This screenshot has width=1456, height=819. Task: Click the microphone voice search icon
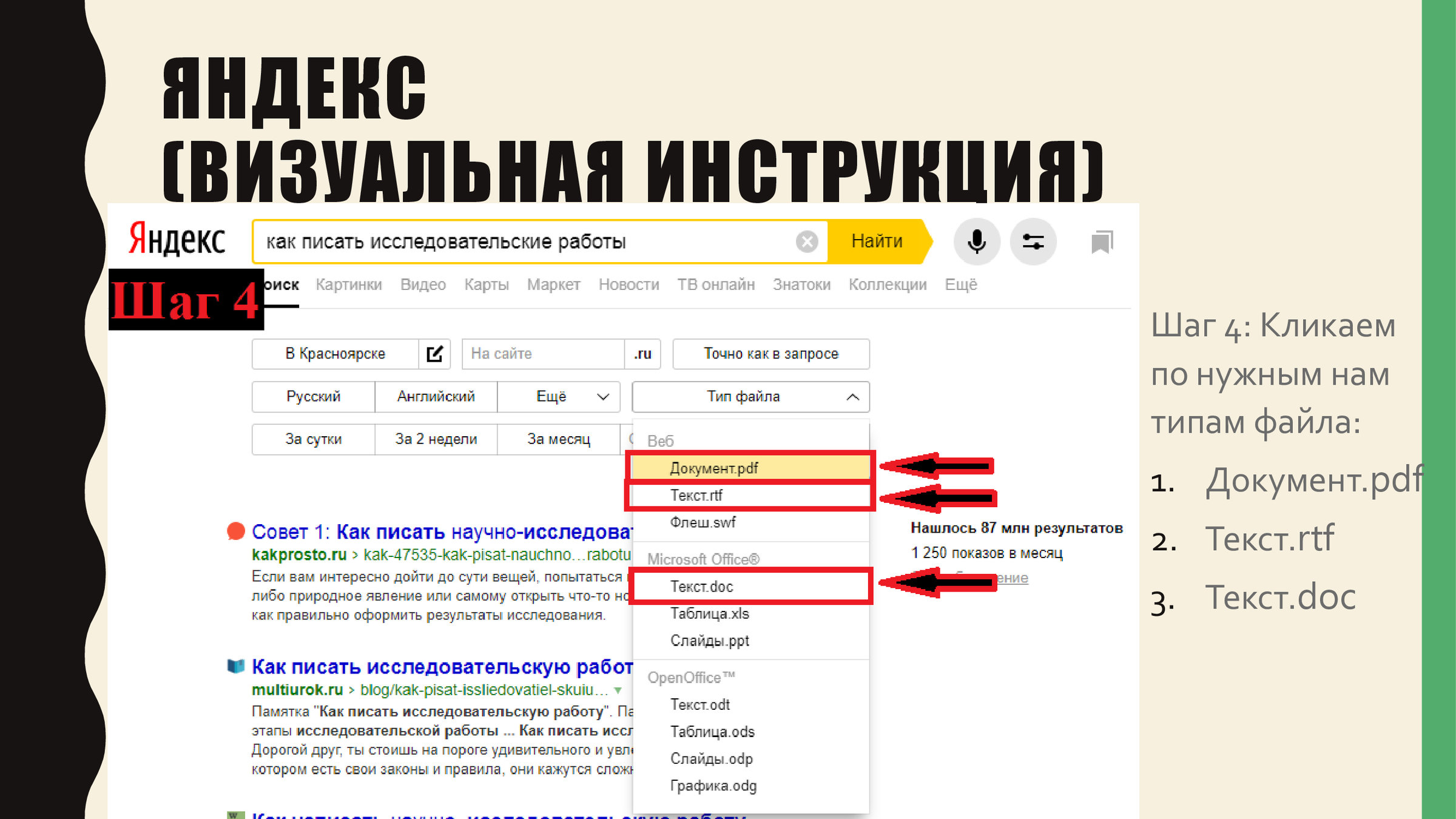[x=977, y=241]
